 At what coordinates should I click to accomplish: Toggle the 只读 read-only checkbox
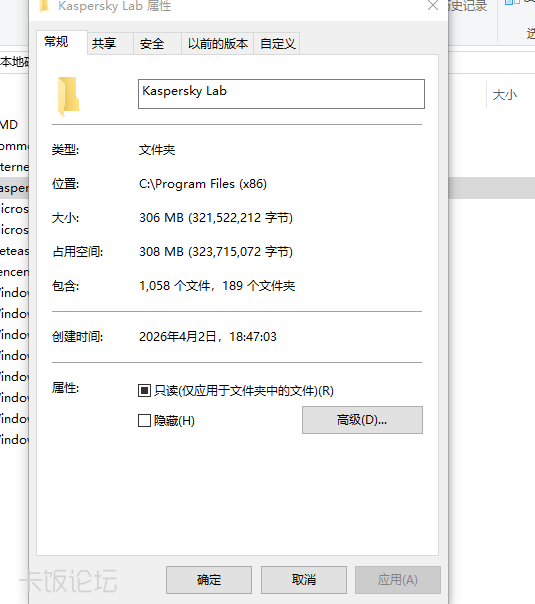[x=144, y=391]
